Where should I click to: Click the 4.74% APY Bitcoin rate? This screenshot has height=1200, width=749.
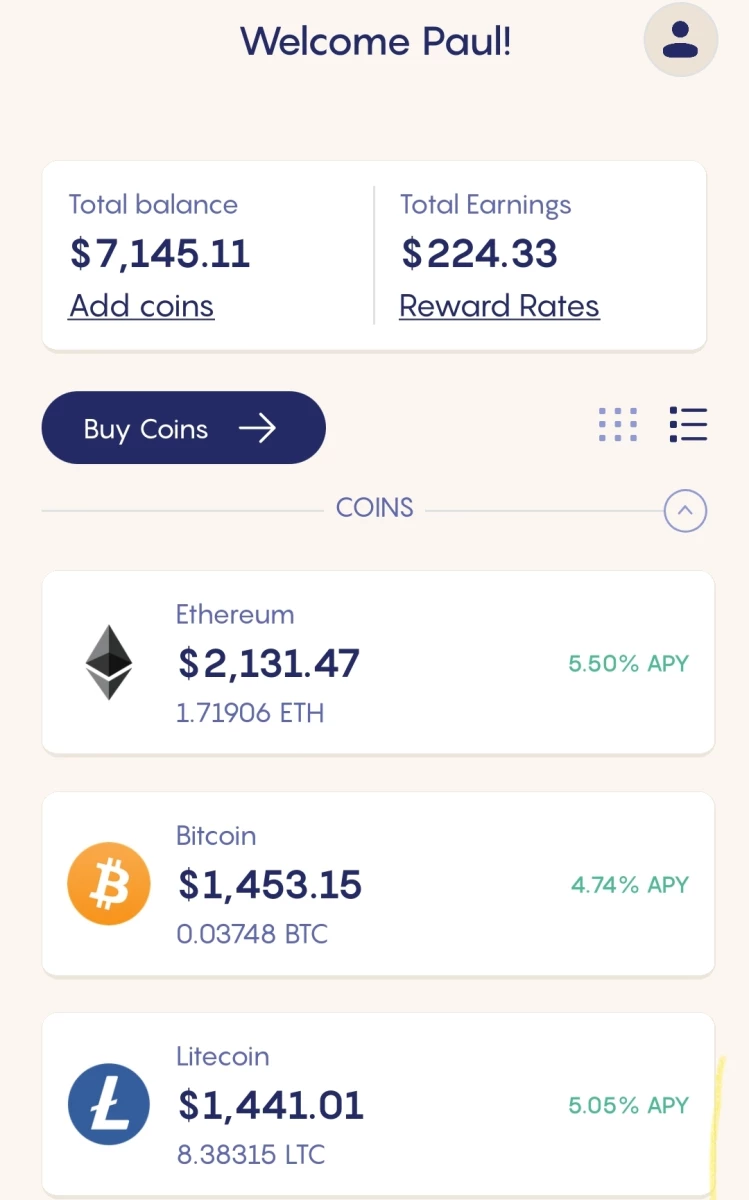(x=630, y=885)
